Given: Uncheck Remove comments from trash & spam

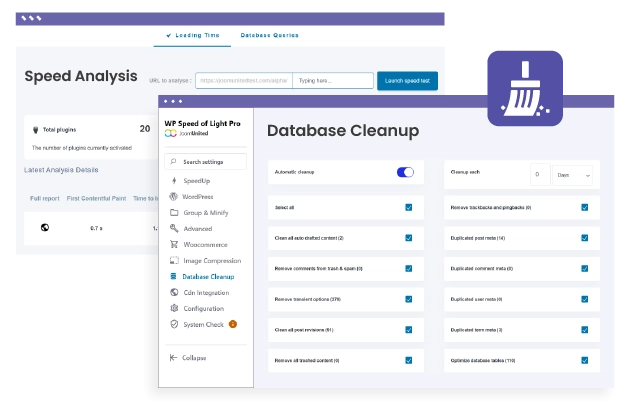Looking at the screenshot, I should point(409,268).
